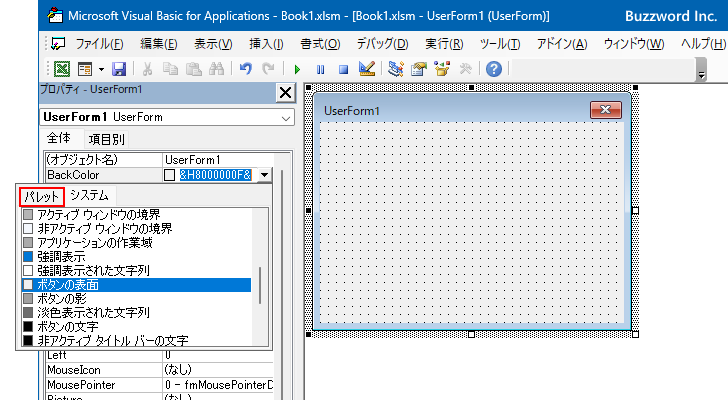Viewport: 728px width, 400px height.
Task: Open Find with the binoculars icon
Action: click(216, 69)
